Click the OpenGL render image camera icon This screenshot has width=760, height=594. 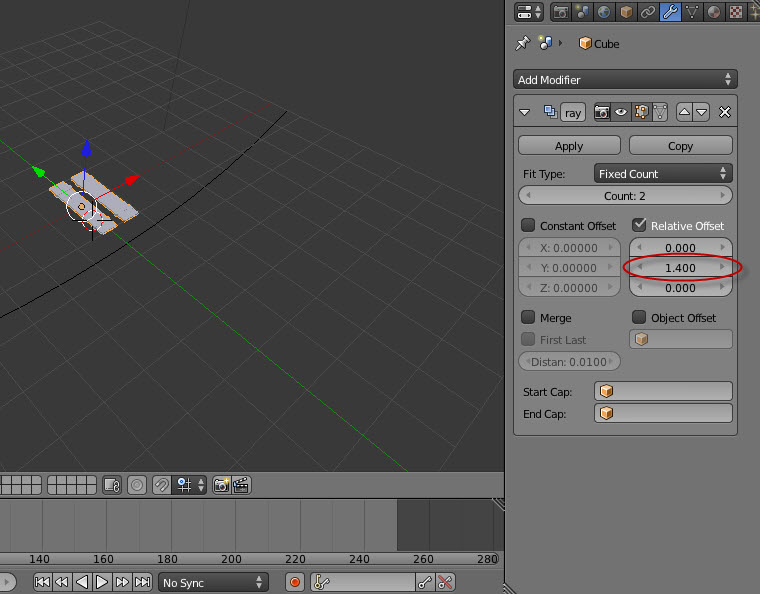[222, 485]
